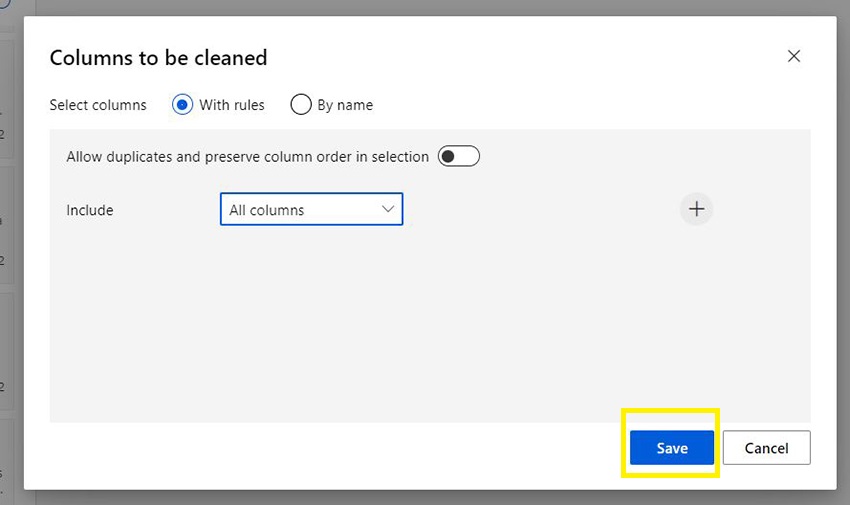Open the All columns dropdown
850x505 pixels.
tap(310, 210)
